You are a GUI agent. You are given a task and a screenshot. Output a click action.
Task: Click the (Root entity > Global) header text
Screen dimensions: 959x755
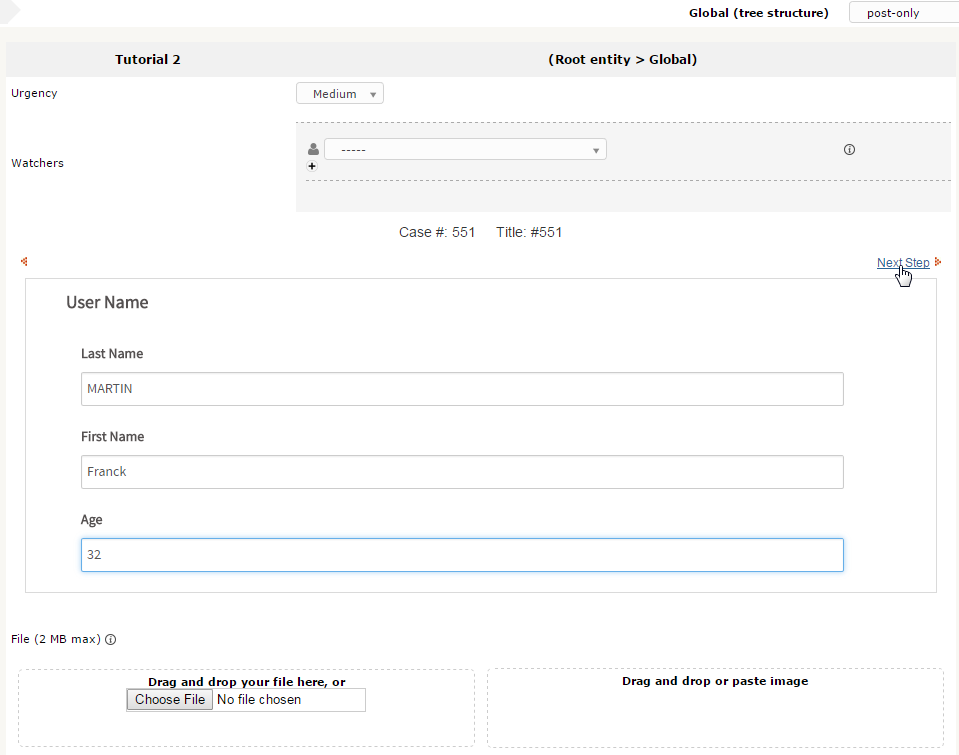622,60
